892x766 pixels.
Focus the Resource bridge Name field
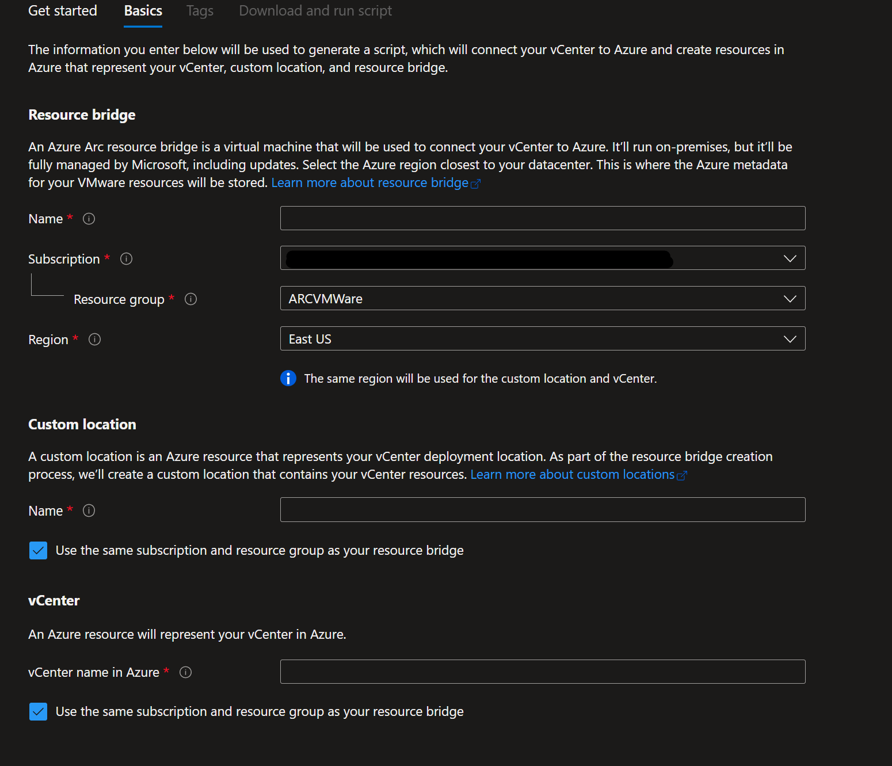pyautogui.click(x=542, y=218)
